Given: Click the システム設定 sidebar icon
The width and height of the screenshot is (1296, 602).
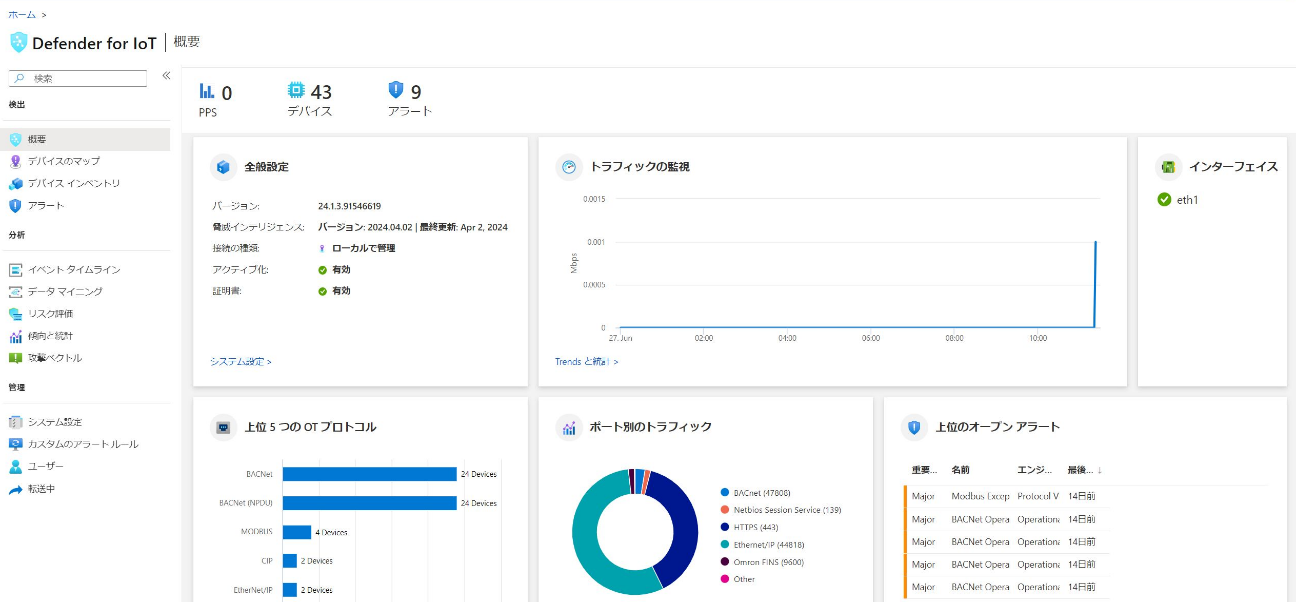Looking at the screenshot, I should [x=15, y=422].
